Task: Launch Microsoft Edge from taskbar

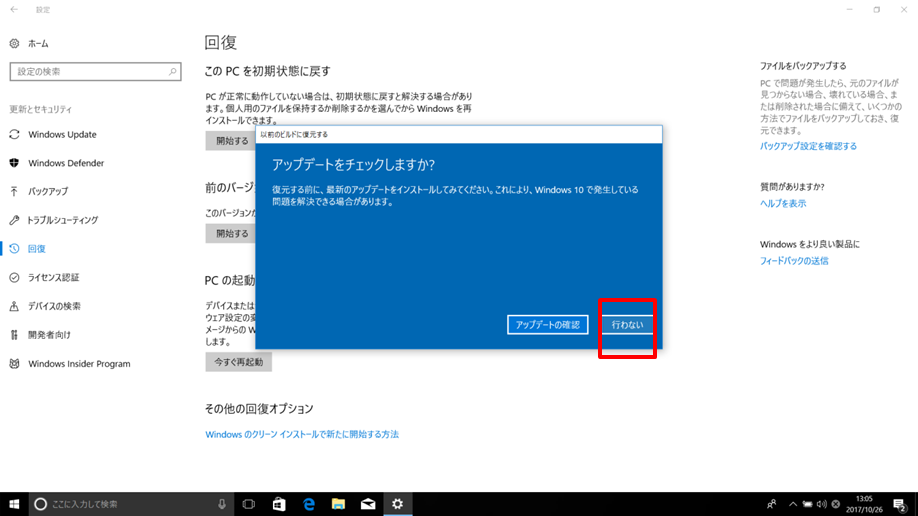Action: pyautogui.click(x=309, y=504)
